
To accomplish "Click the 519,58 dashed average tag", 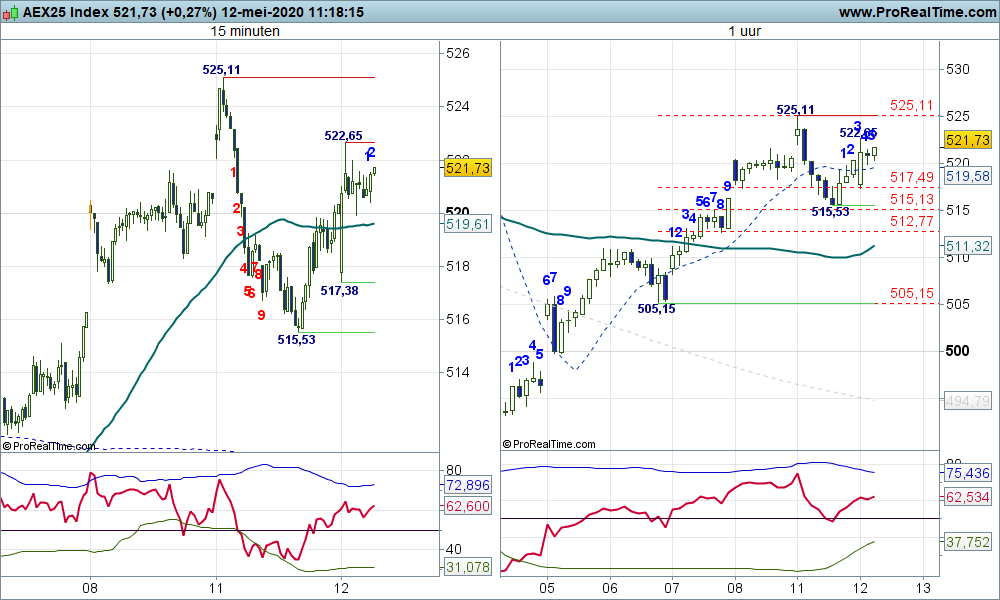I will (968, 176).
